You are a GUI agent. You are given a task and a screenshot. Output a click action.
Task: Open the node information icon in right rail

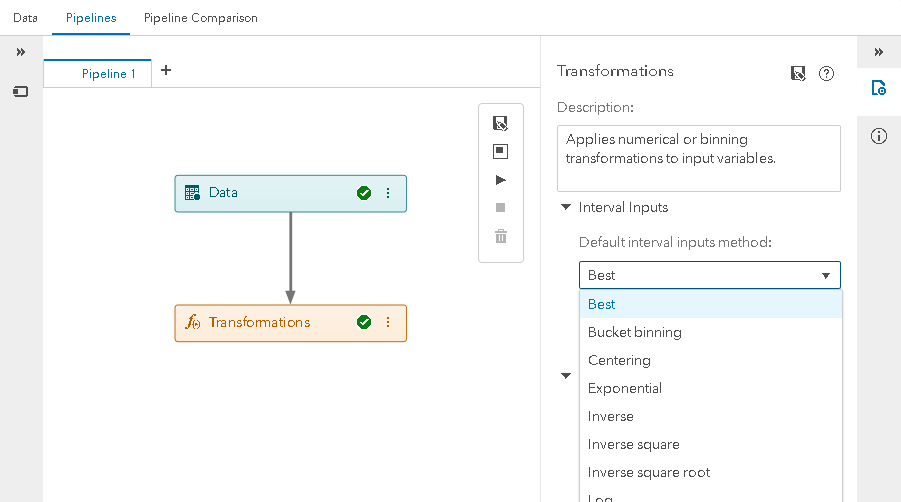click(x=879, y=137)
